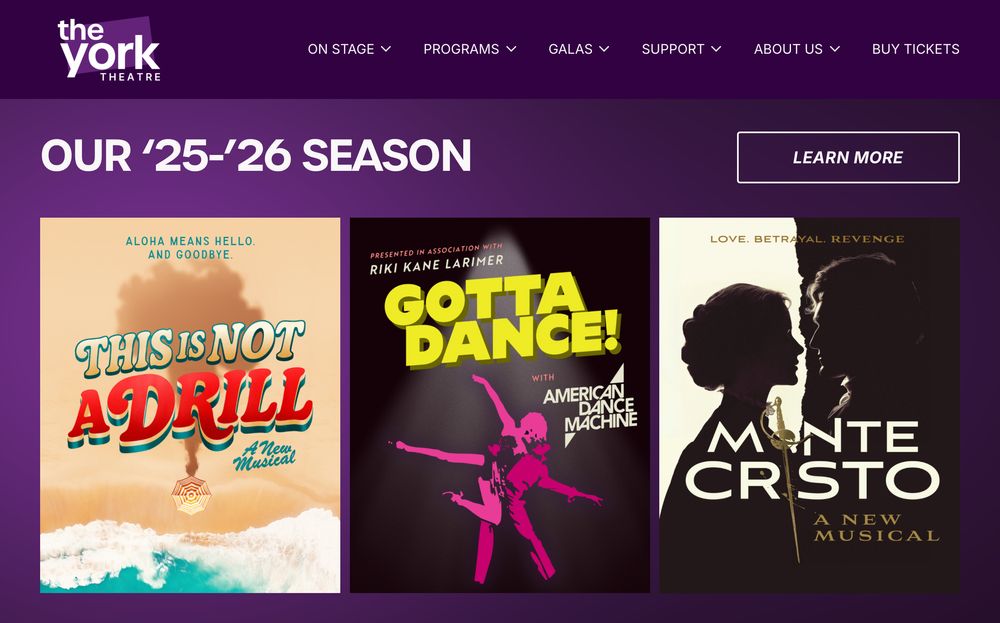Click The York Theatre logo
1000x623 pixels.
pyautogui.click(x=109, y=50)
